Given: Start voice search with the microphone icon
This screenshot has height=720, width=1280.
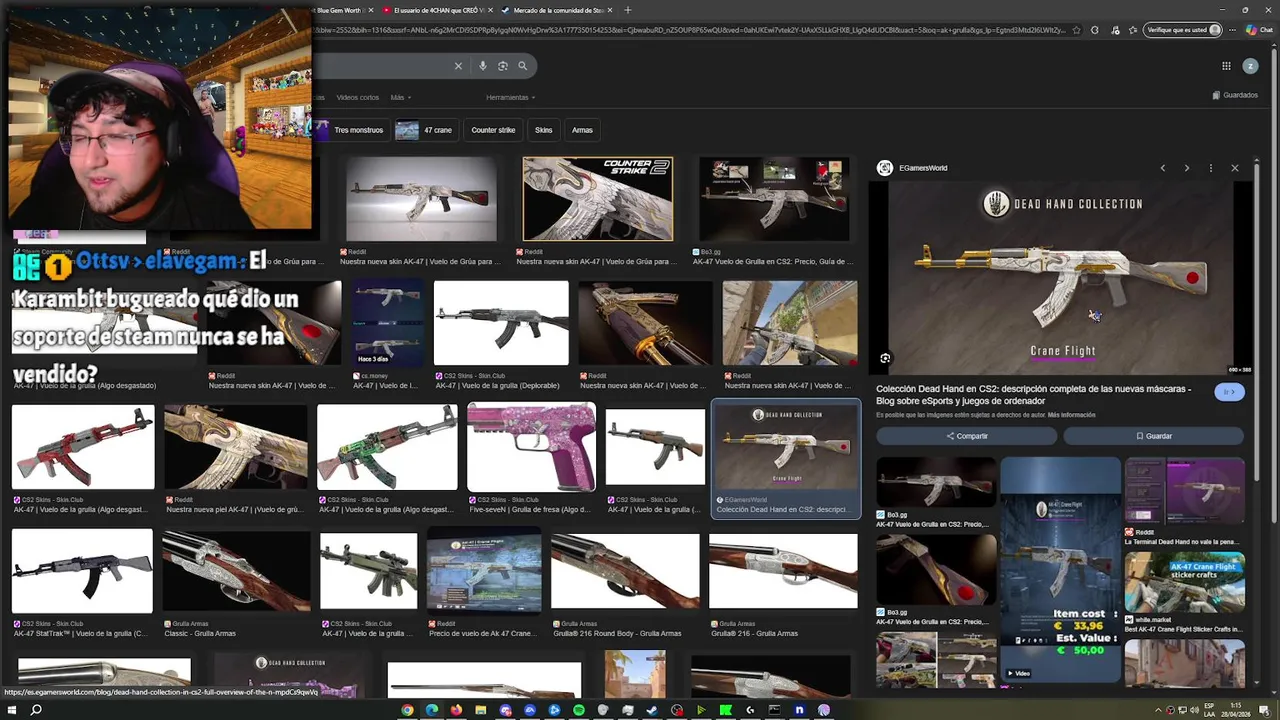Looking at the screenshot, I should coord(483,66).
